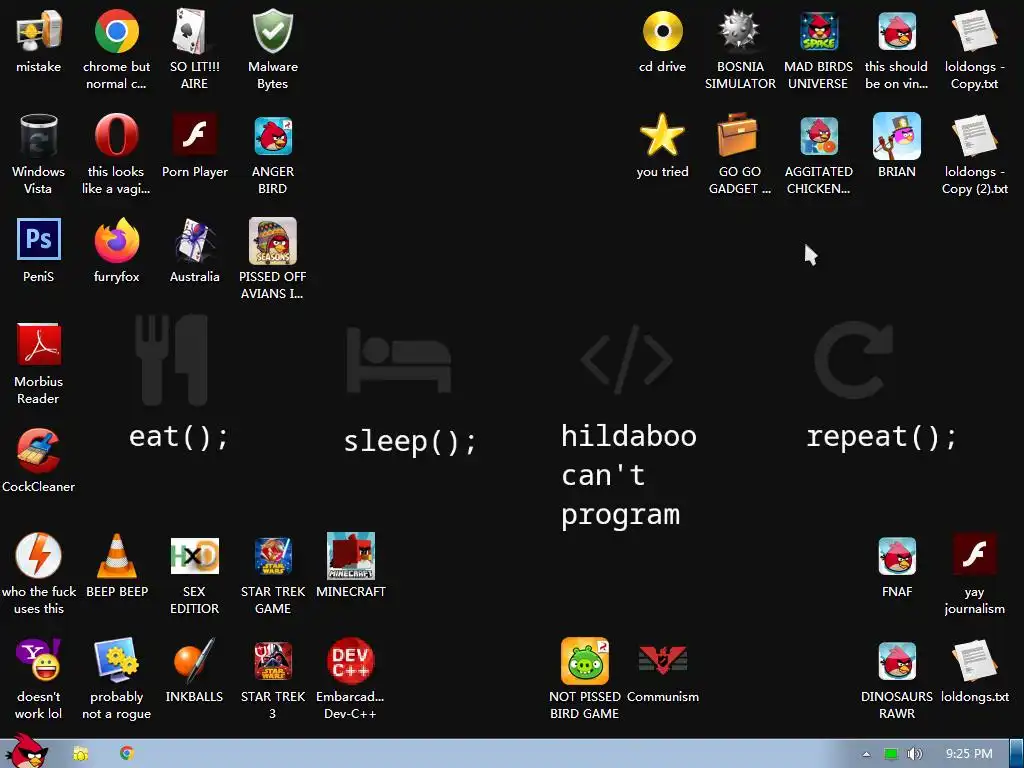This screenshot has width=1024, height=768.
Task: Click the 9:25 PM taskbar clock
Action: tap(969, 754)
